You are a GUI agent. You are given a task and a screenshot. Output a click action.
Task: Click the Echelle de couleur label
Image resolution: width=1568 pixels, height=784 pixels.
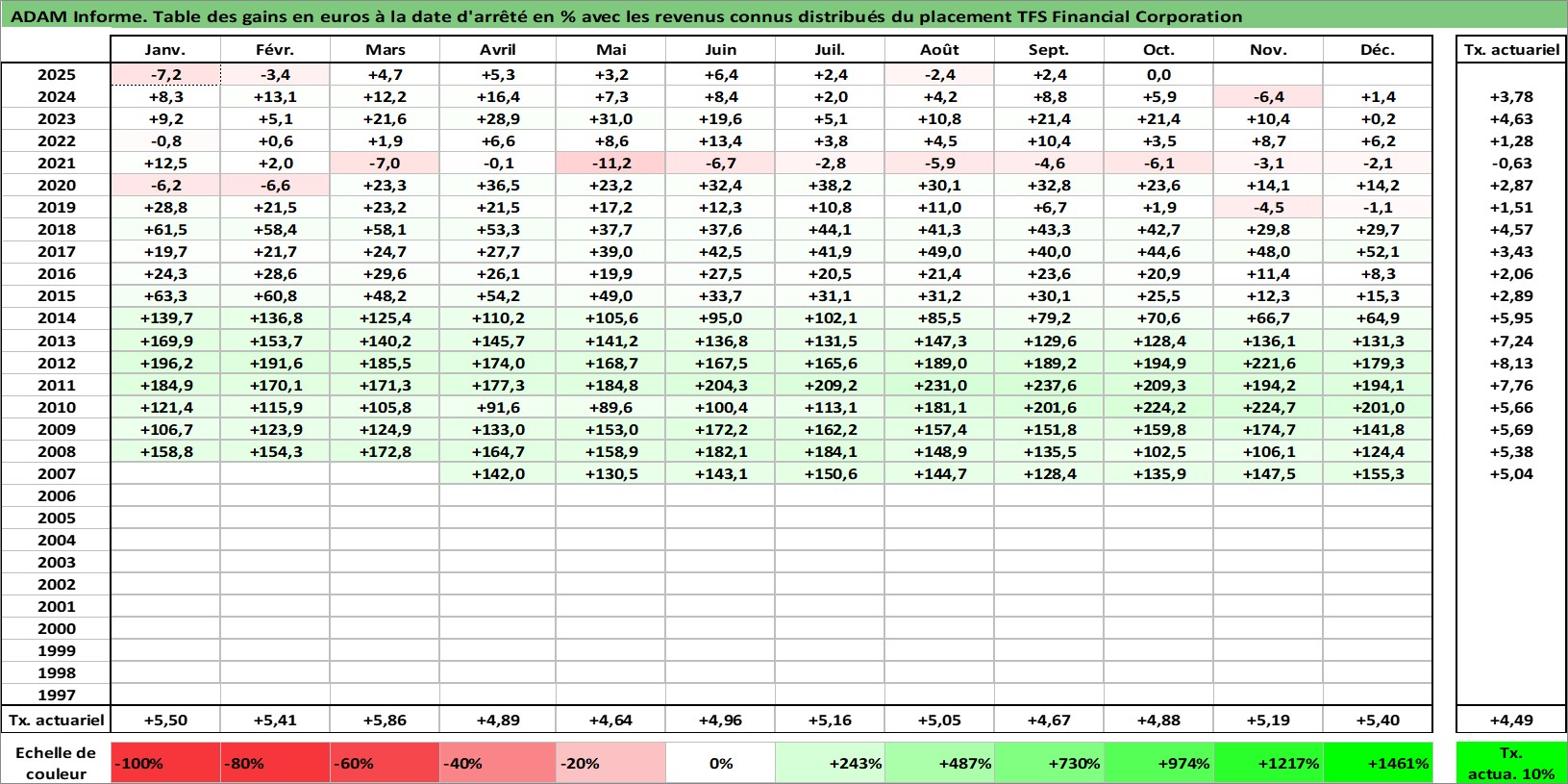tap(56, 763)
